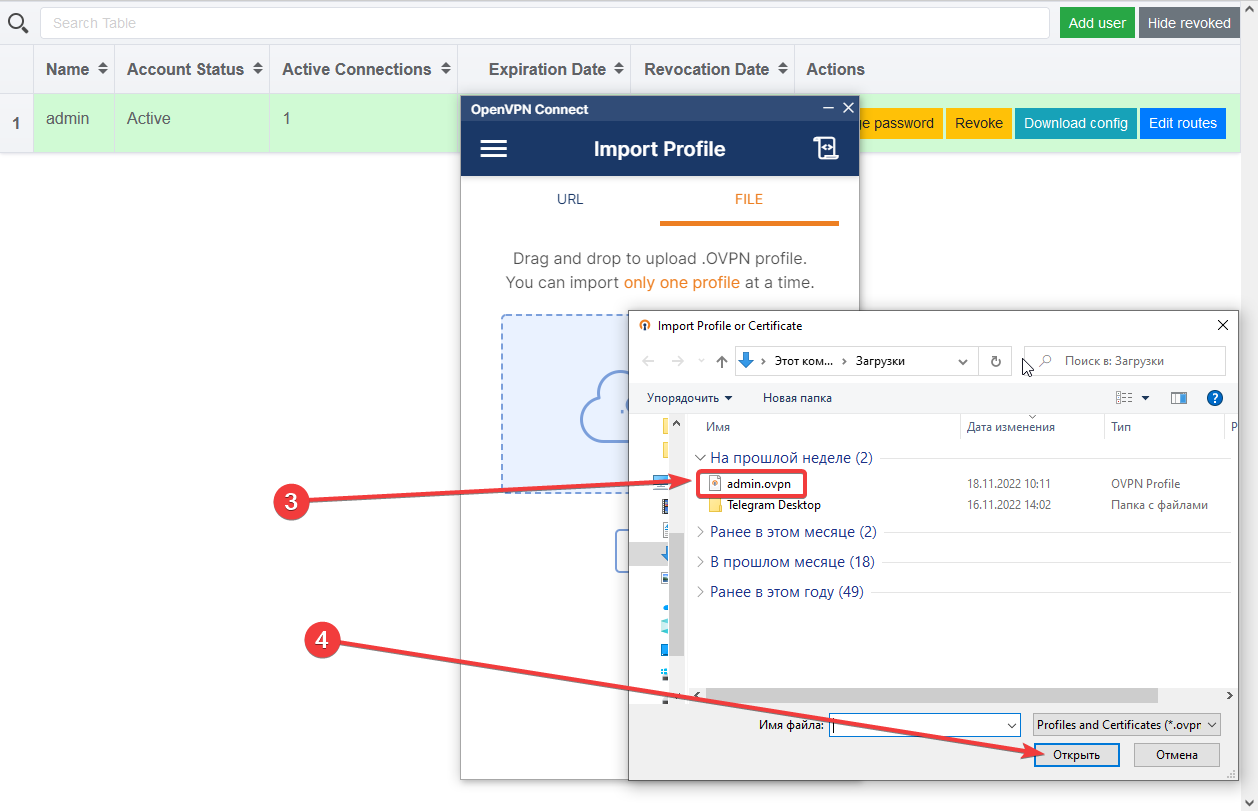
Task: Click Revoke for the admin user
Action: pyautogui.click(x=979, y=123)
